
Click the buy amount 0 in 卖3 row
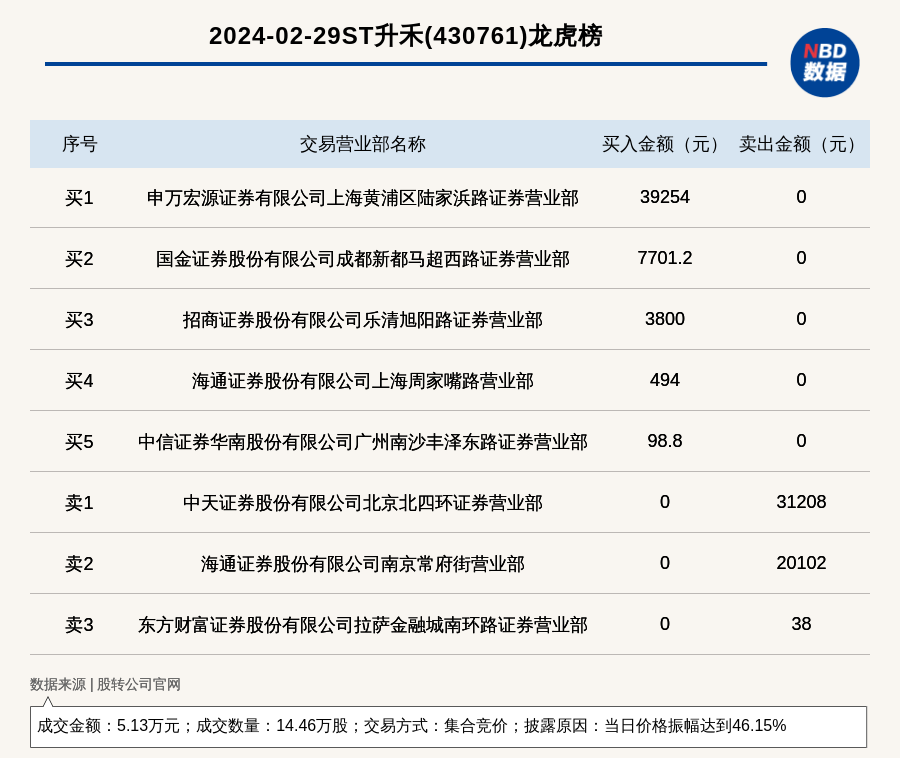(x=665, y=624)
